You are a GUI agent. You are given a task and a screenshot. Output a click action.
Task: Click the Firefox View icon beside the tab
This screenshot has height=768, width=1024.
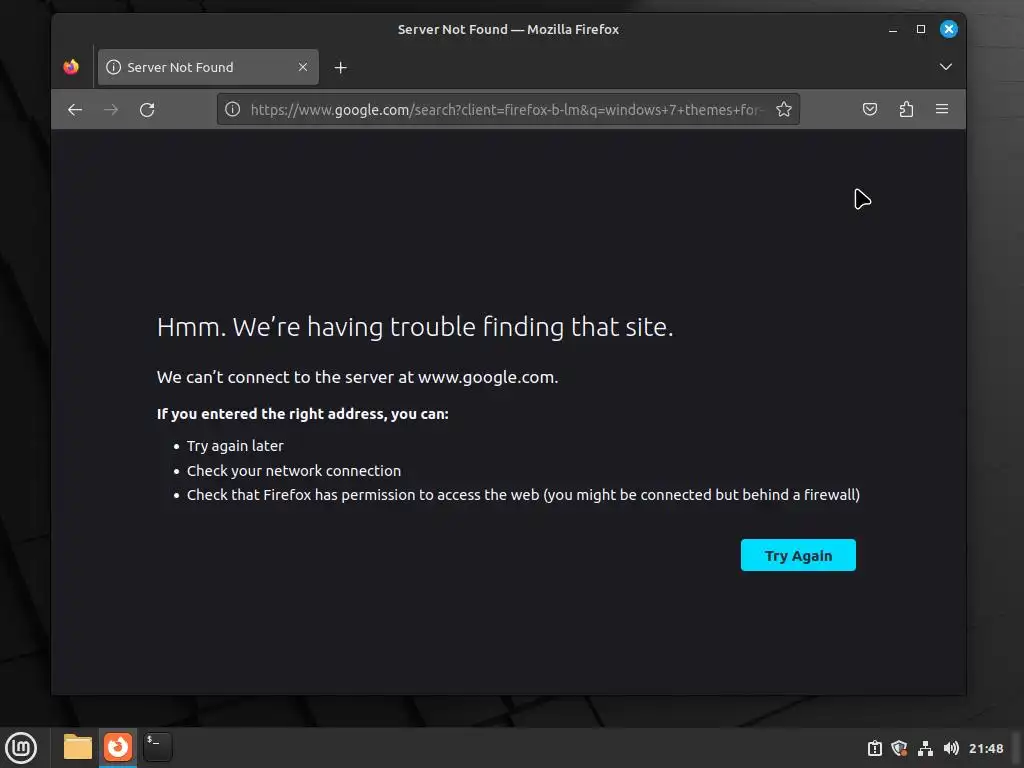click(x=71, y=67)
